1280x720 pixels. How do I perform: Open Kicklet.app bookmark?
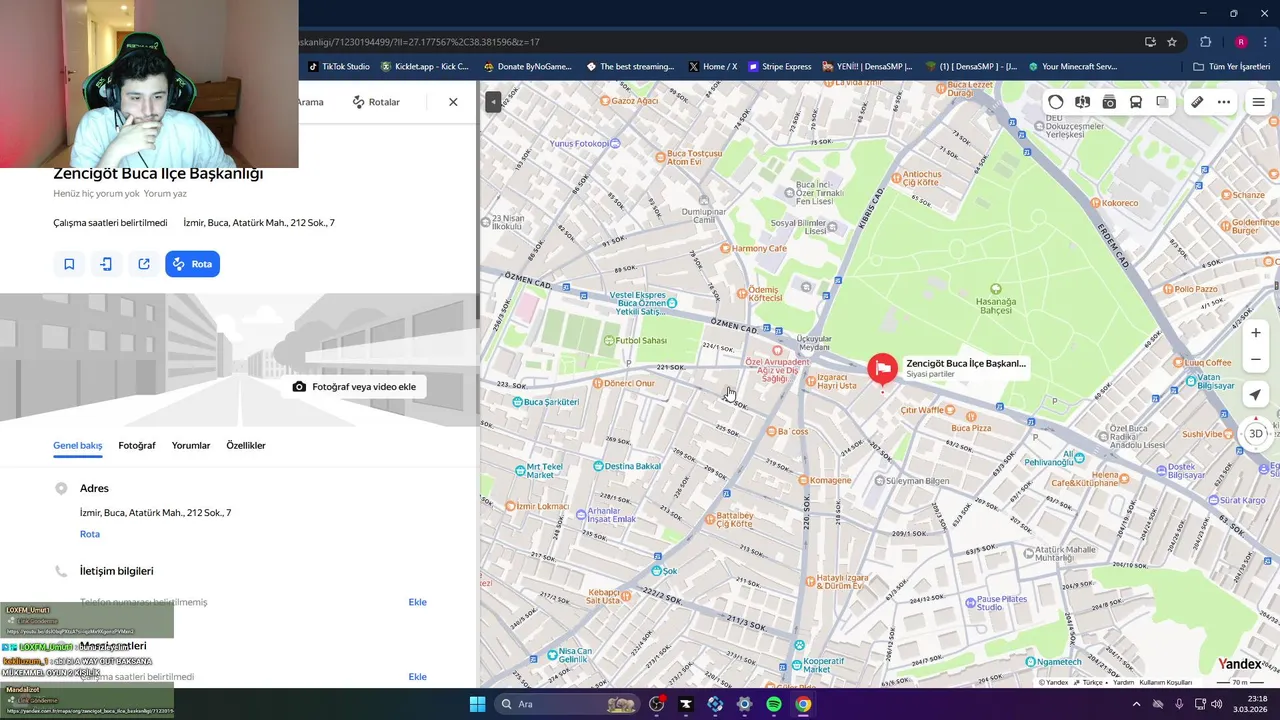(x=424, y=67)
